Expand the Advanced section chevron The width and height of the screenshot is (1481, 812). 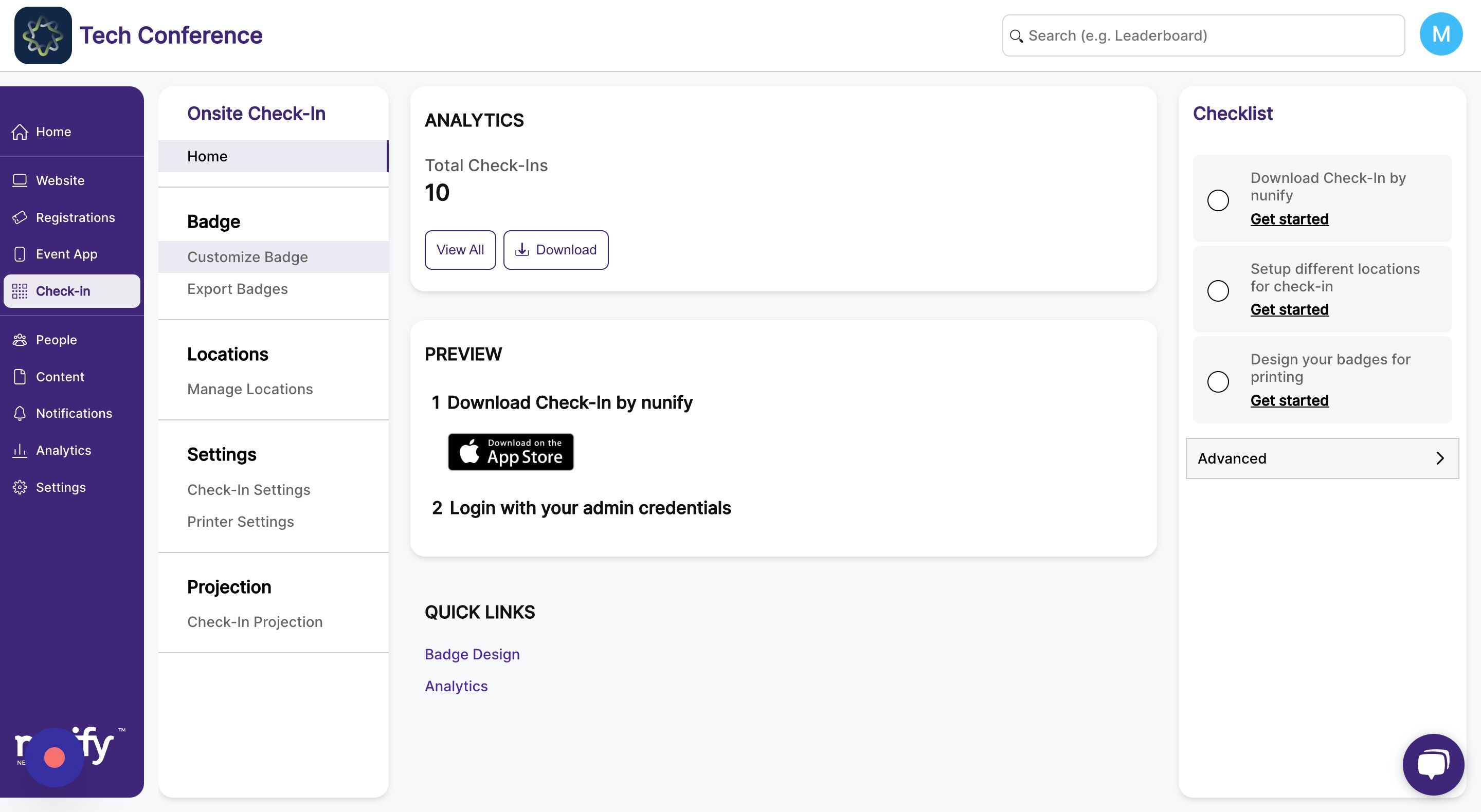[1440, 458]
